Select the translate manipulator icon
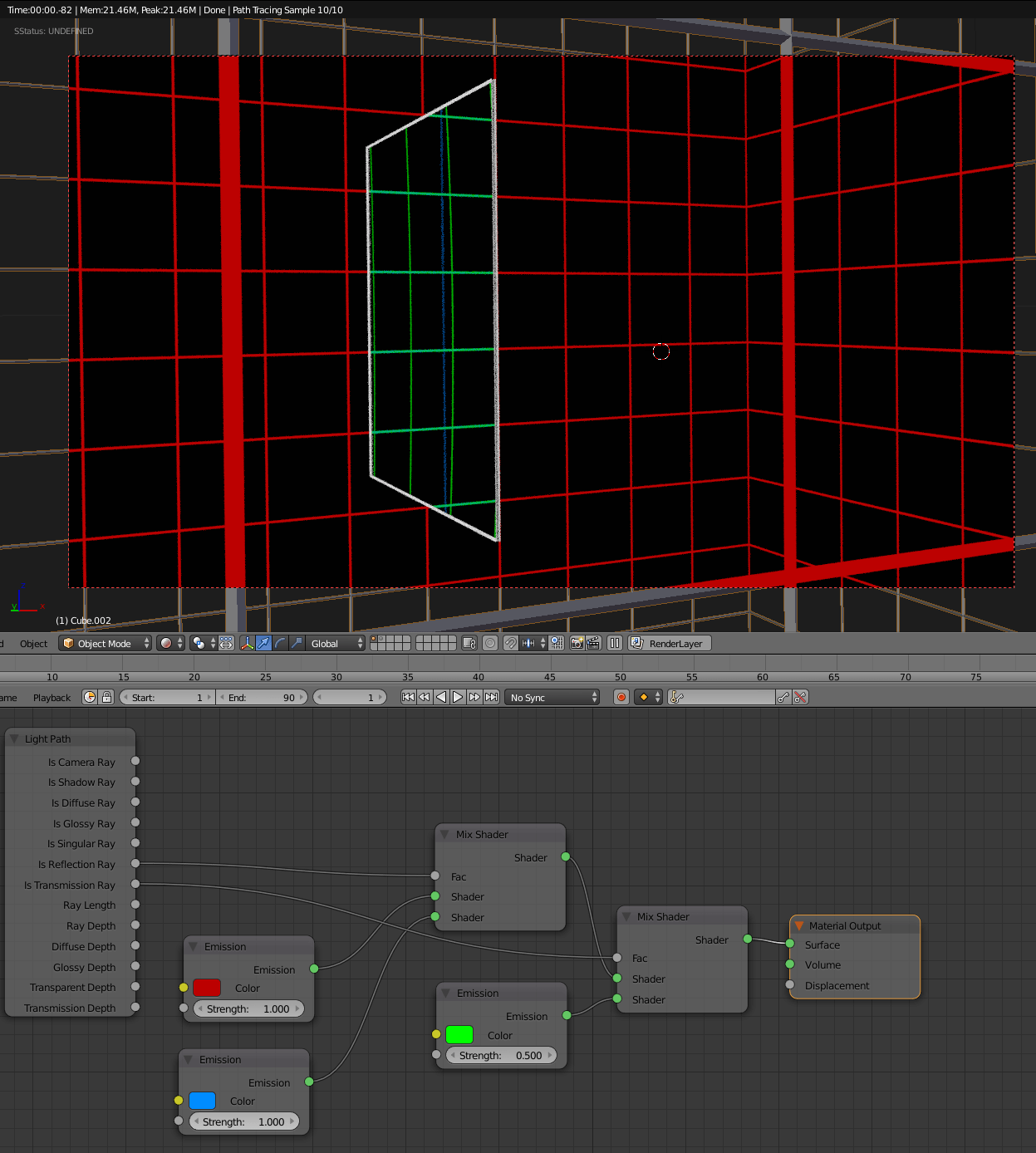The width and height of the screenshot is (1036, 1153). tap(263, 643)
